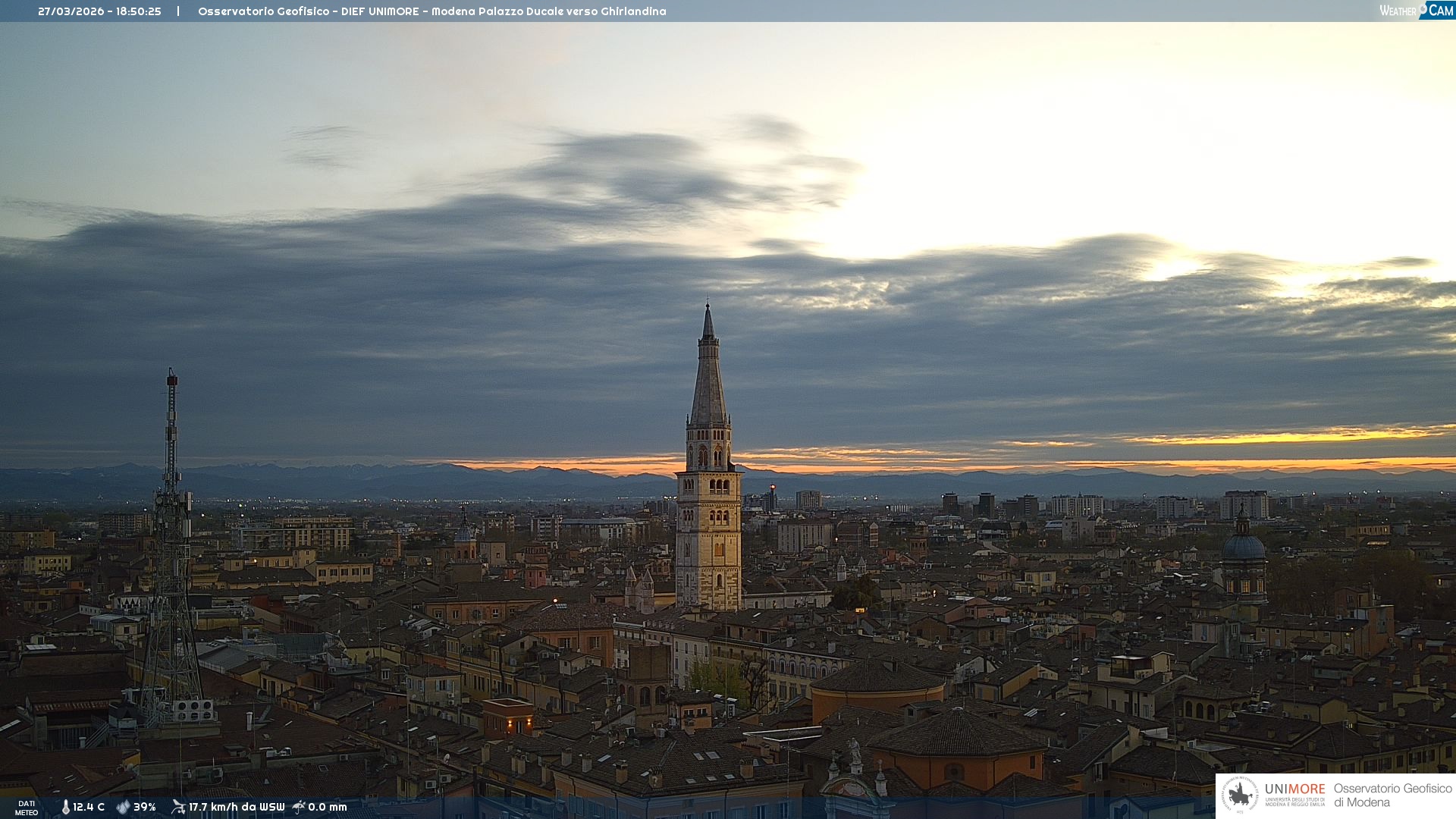
Task: Click the humidity water drops icon
Action: pyautogui.click(x=123, y=808)
